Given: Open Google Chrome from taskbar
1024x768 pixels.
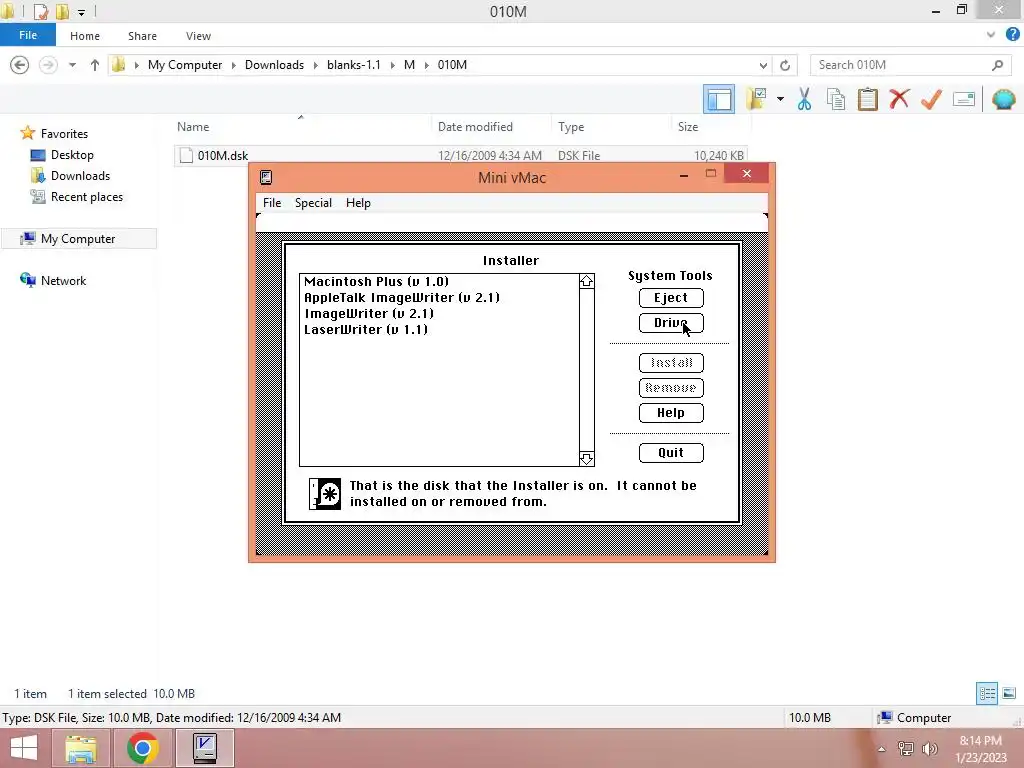Looking at the screenshot, I should click(x=142, y=748).
